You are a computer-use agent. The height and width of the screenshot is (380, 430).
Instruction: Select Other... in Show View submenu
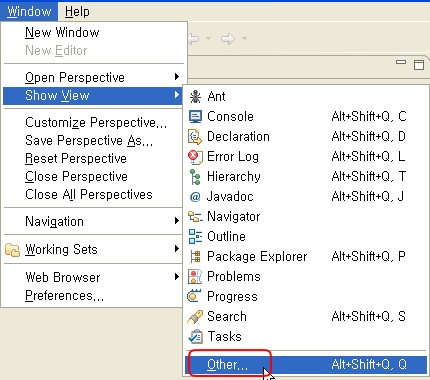point(306,365)
